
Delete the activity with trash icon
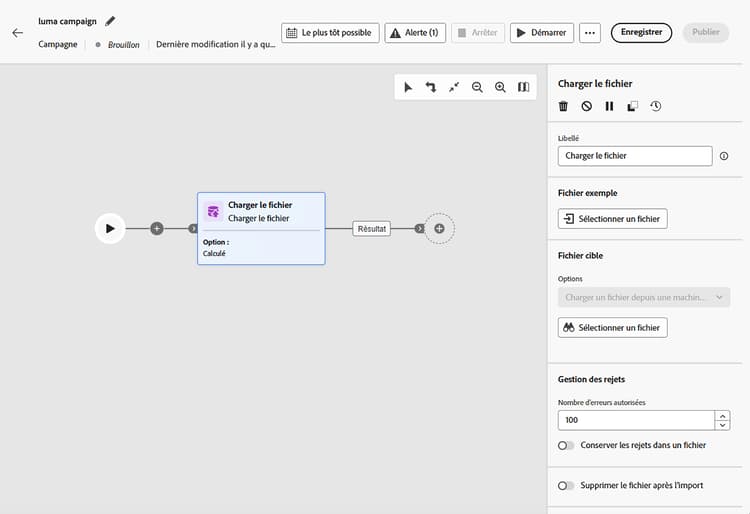[563, 106]
